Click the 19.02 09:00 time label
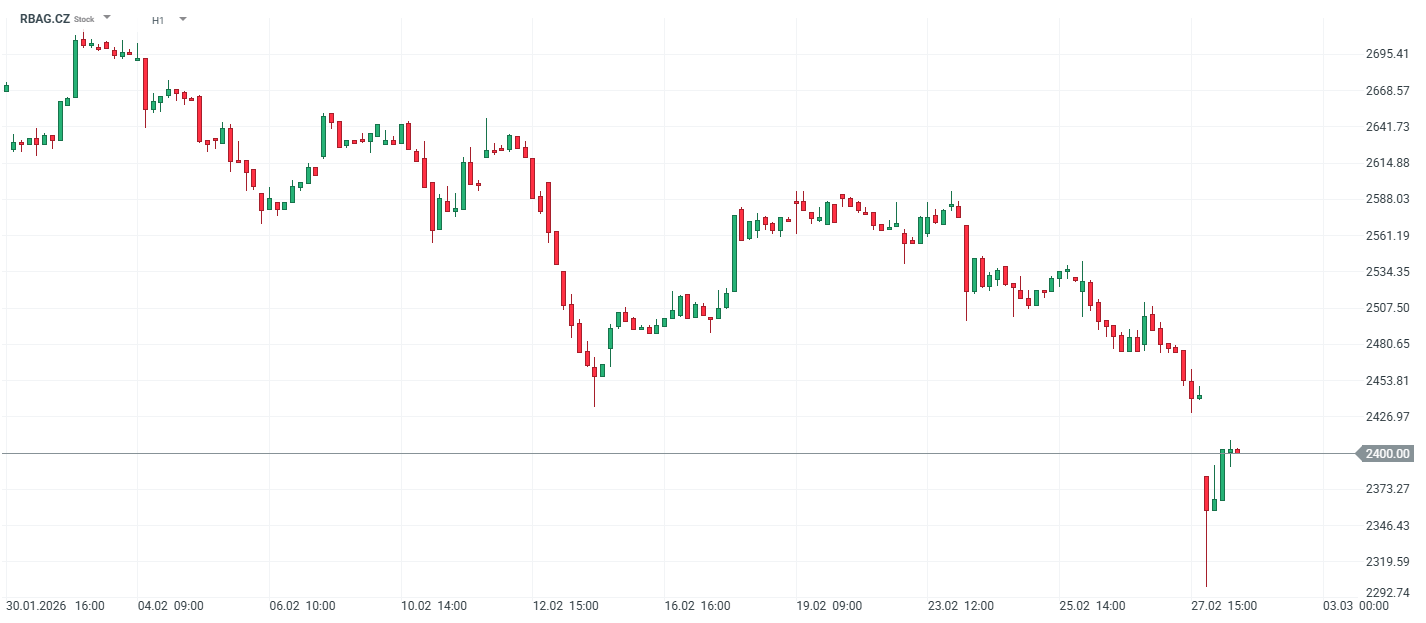 (829, 606)
